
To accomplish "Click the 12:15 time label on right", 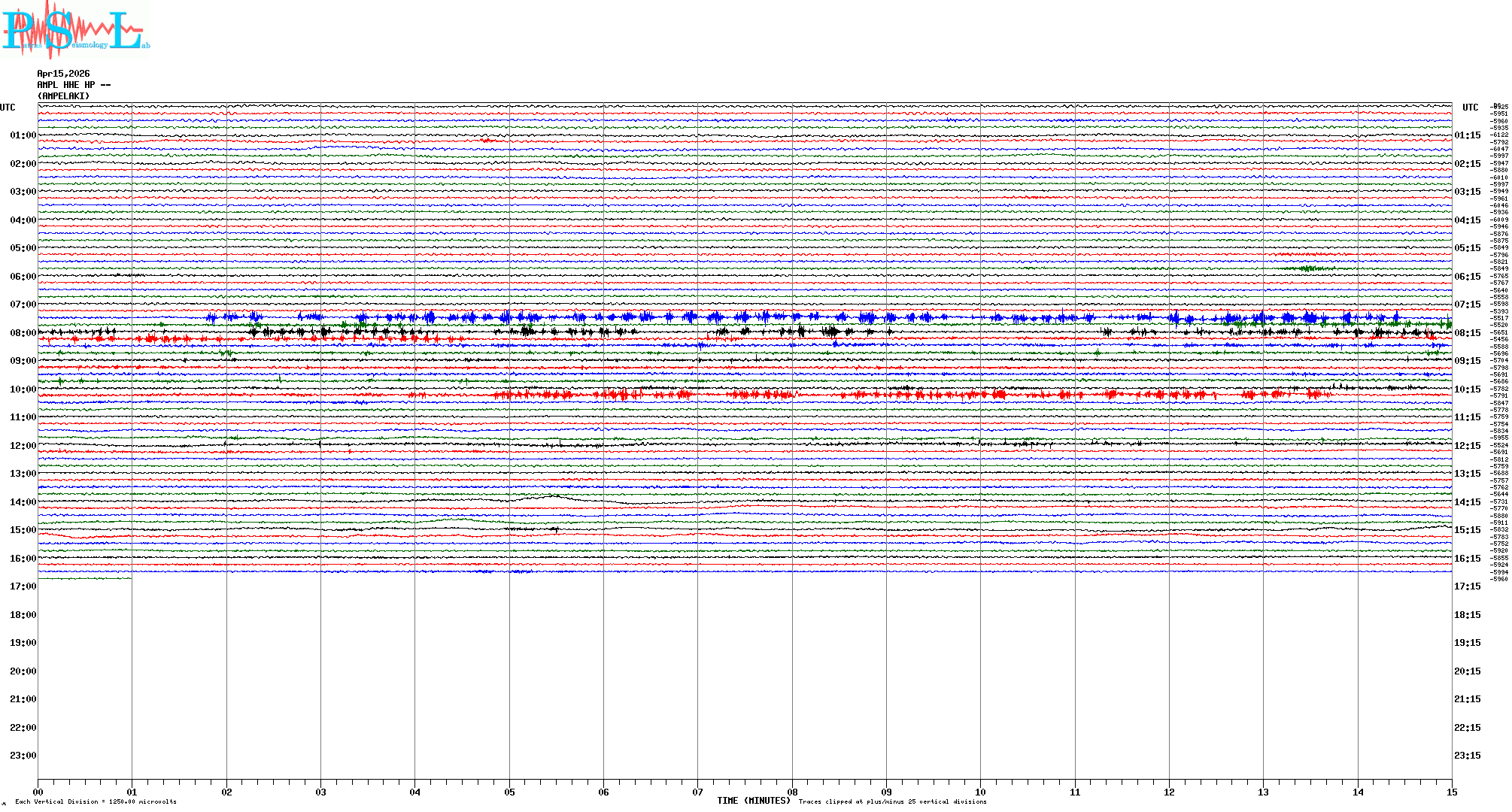I will [1467, 446].
